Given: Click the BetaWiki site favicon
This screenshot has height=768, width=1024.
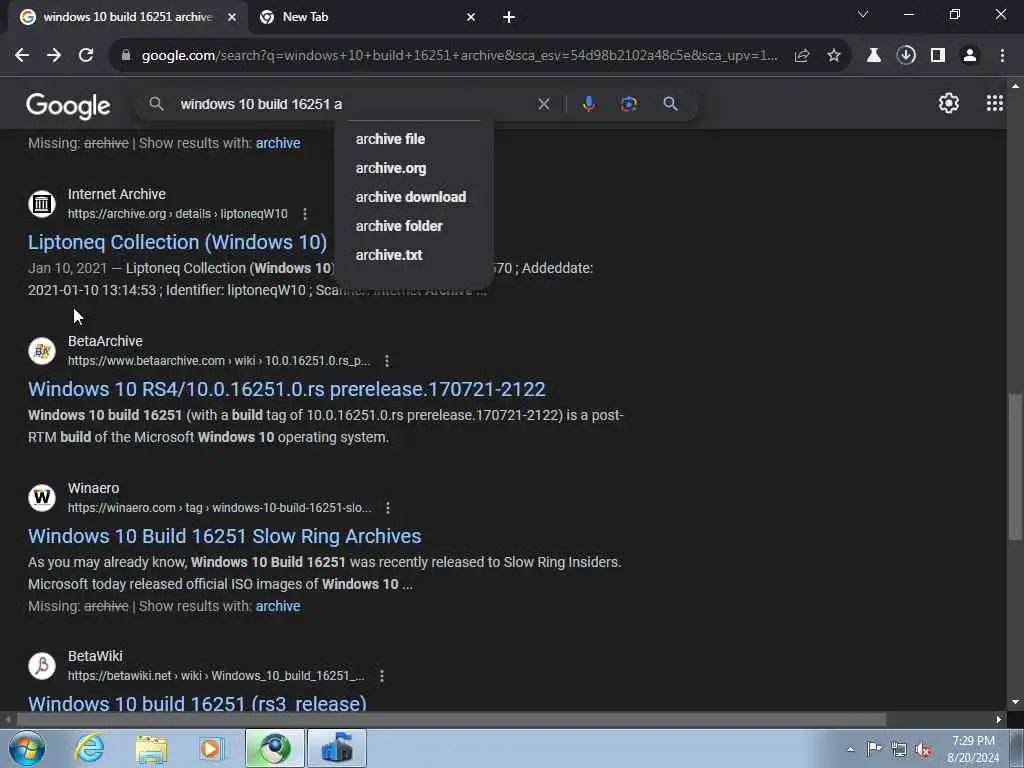Looking at the screenshot, I should tap(42, 665).
